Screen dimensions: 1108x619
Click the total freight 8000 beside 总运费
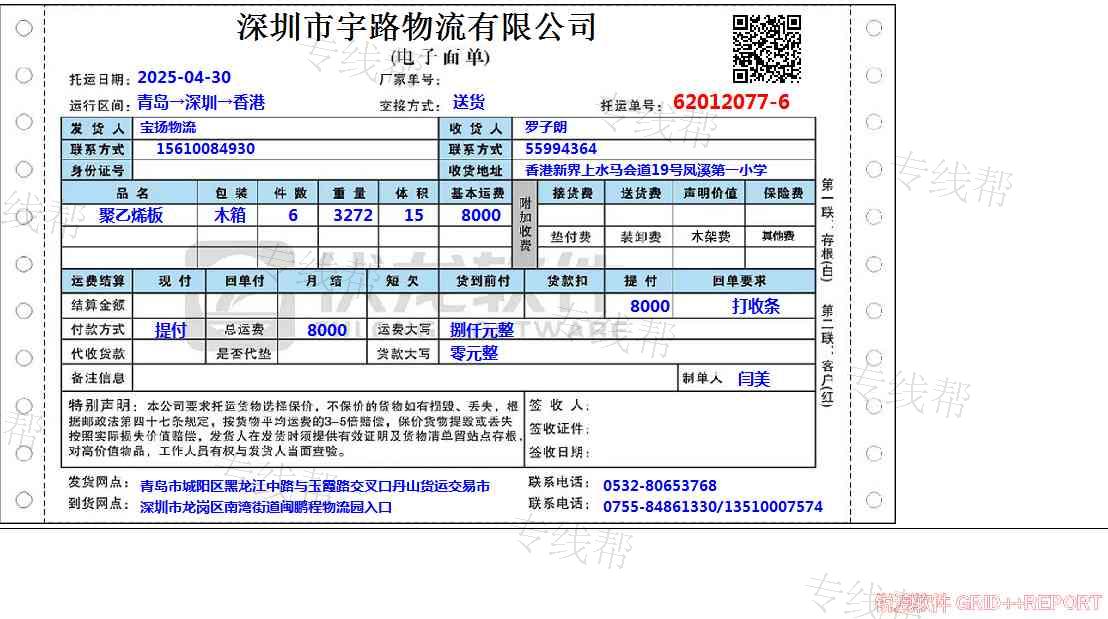coord(326,331)
